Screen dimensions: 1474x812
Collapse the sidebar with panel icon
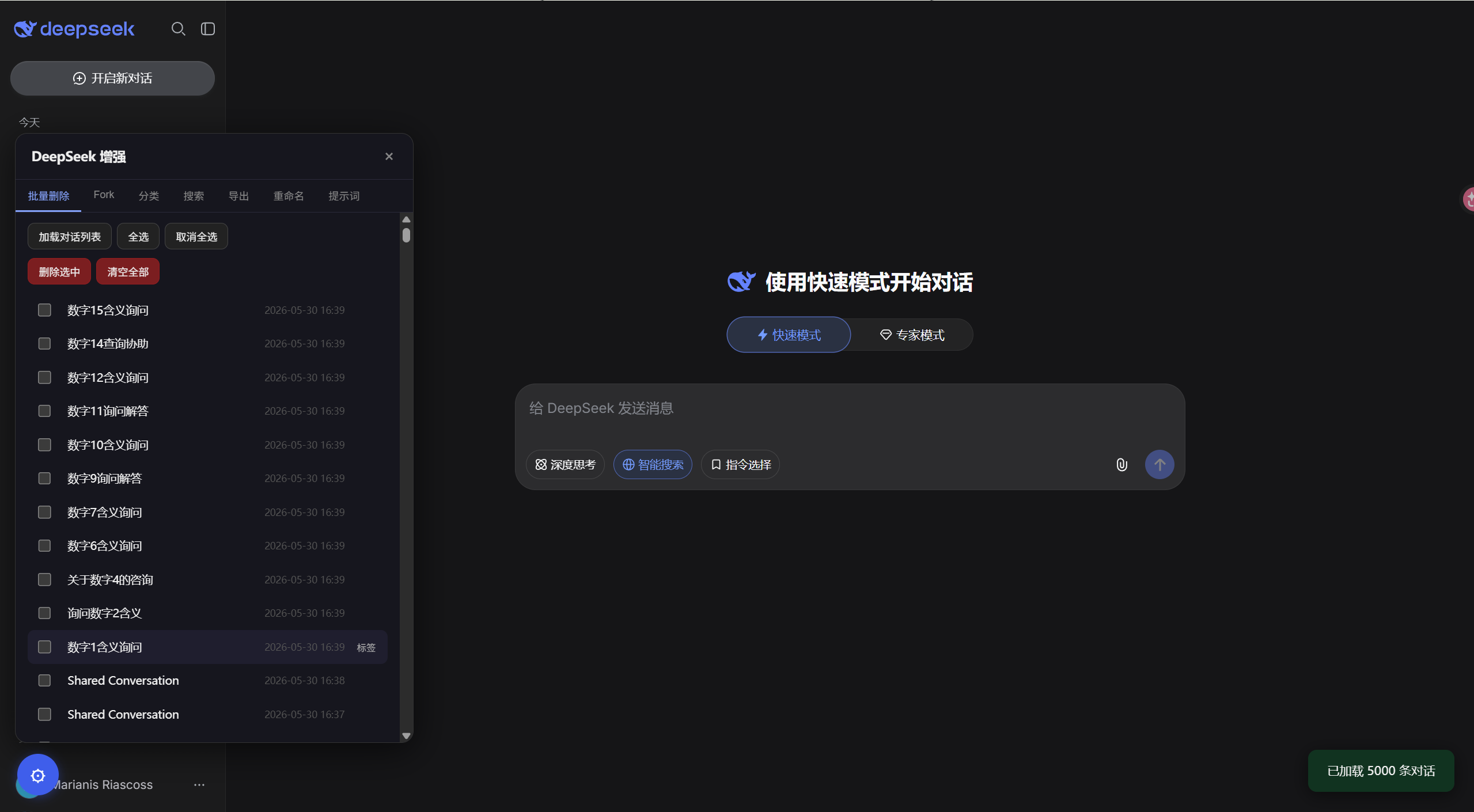(x=208, y=29)
